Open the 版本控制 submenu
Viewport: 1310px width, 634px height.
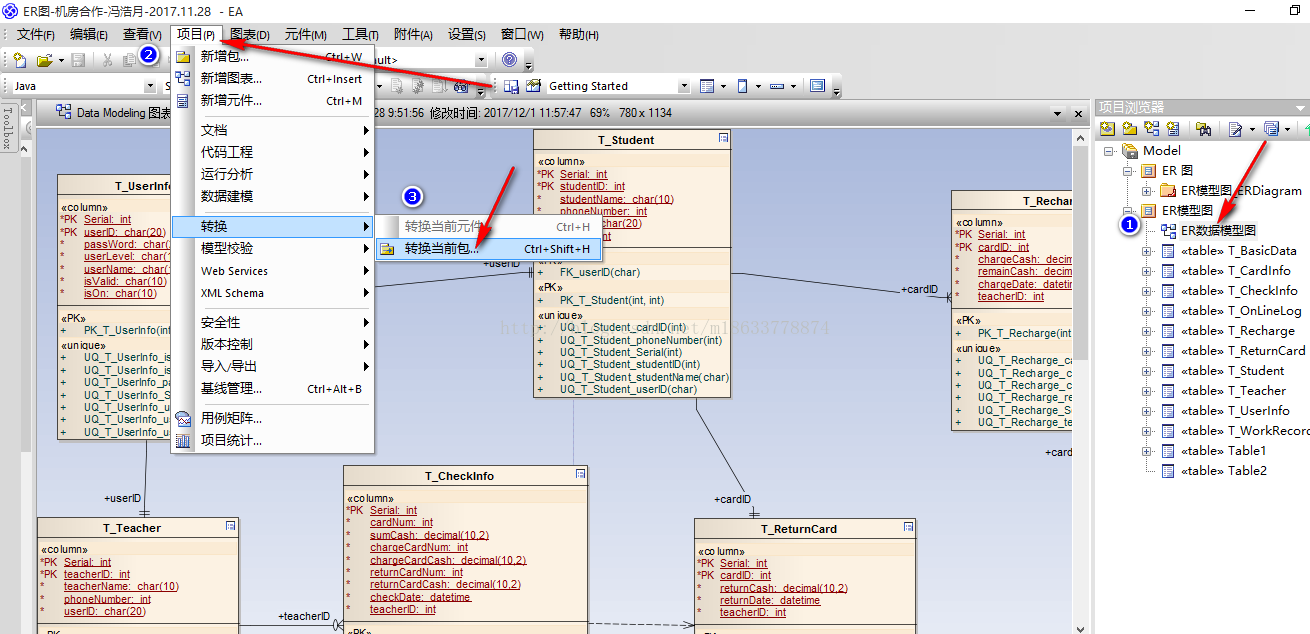point(272,344)
